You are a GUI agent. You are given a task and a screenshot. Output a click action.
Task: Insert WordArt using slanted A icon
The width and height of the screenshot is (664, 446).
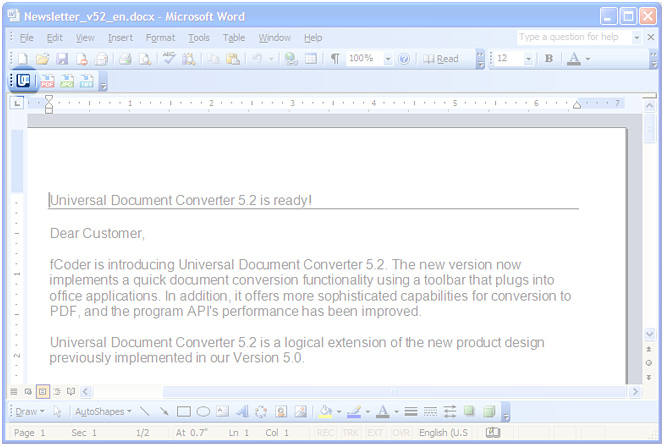(242, 411)
